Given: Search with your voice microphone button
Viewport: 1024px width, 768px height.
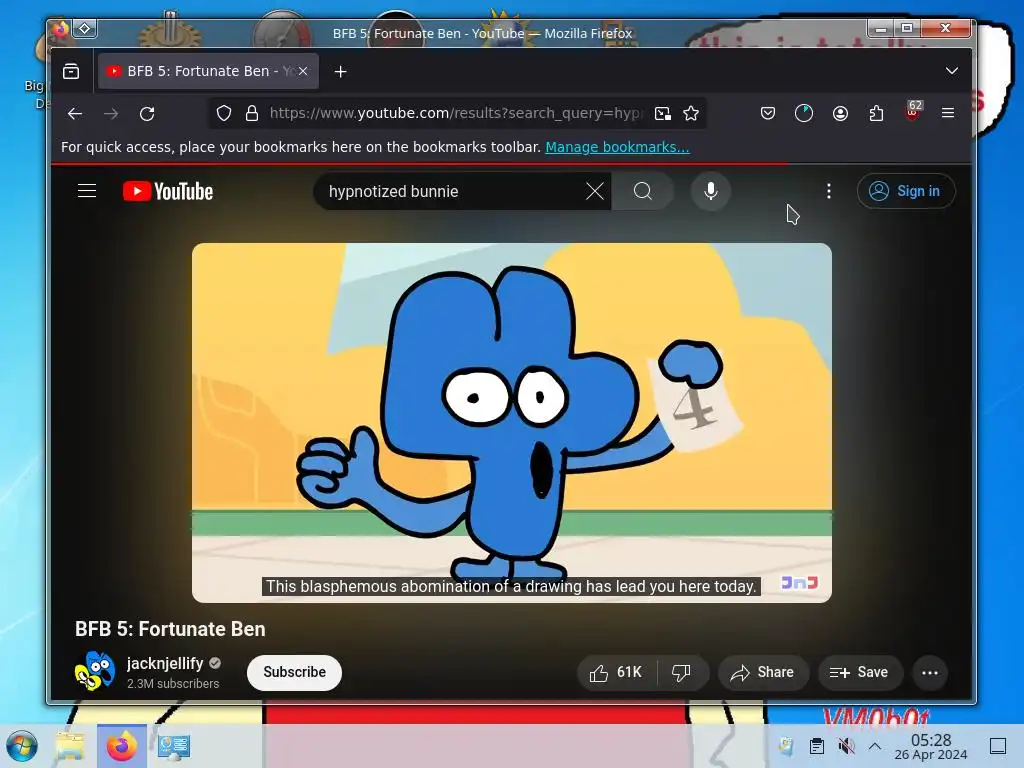Looking at the screenshot, I should 711,191.
